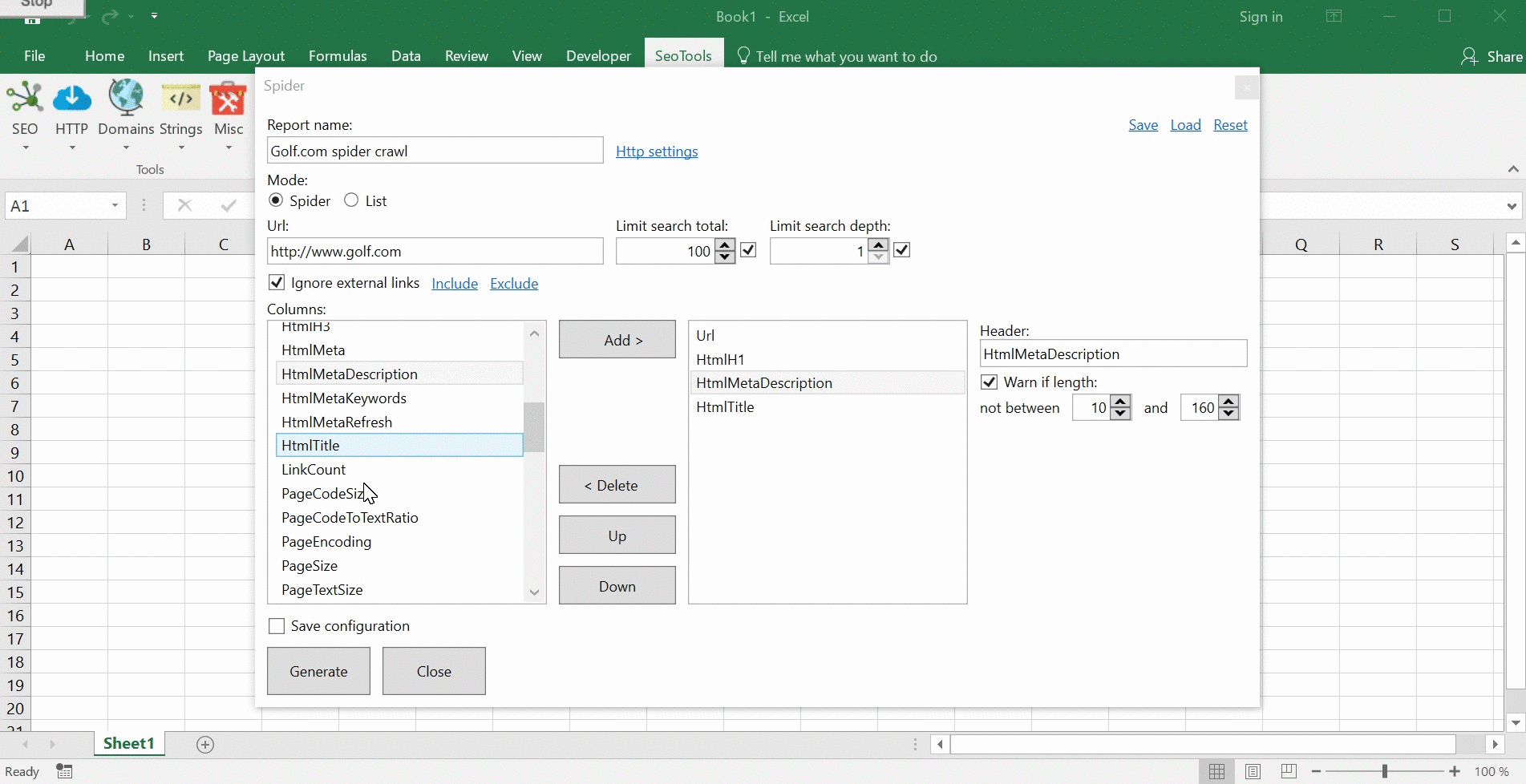This screenshot has height=784, width=1526.
Task: Click the formula bar enter checkmark icon
Action: 229,205
